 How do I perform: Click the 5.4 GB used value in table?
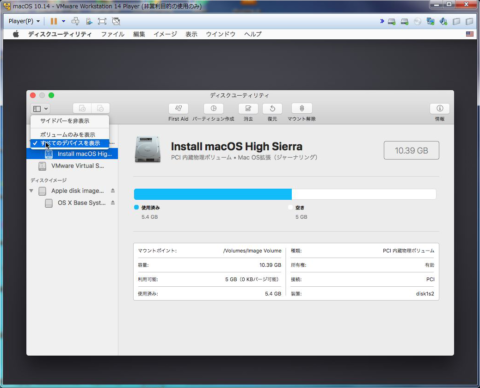(273, 294)
